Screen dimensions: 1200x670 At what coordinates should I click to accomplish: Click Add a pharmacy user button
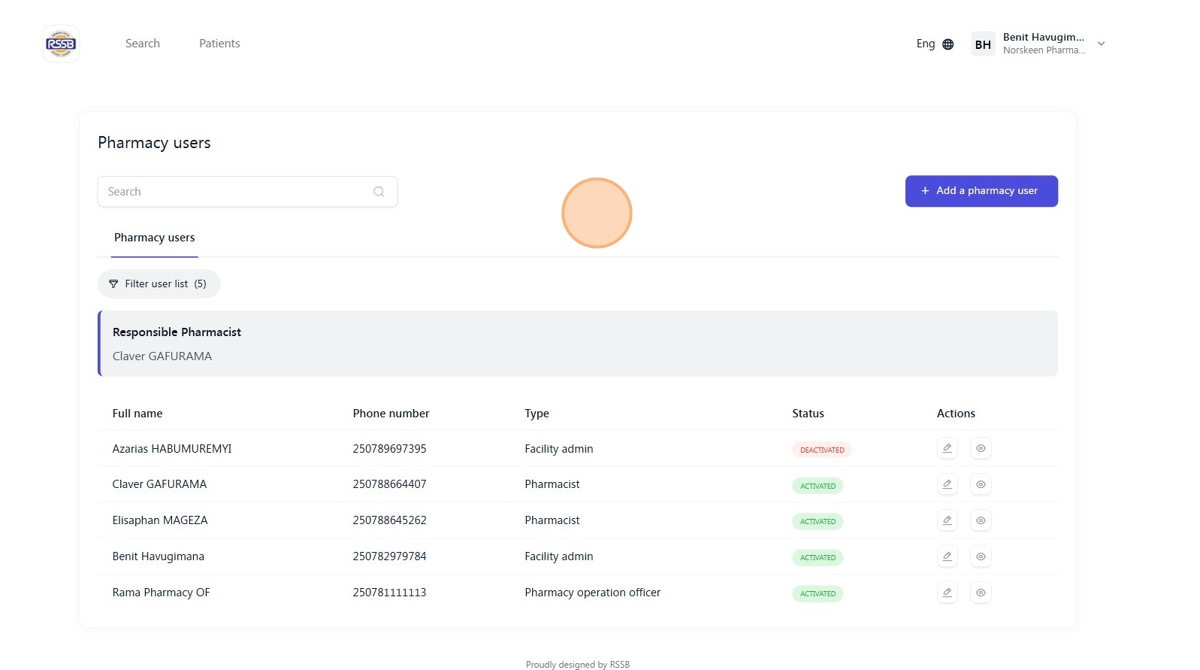coord(981,191)
